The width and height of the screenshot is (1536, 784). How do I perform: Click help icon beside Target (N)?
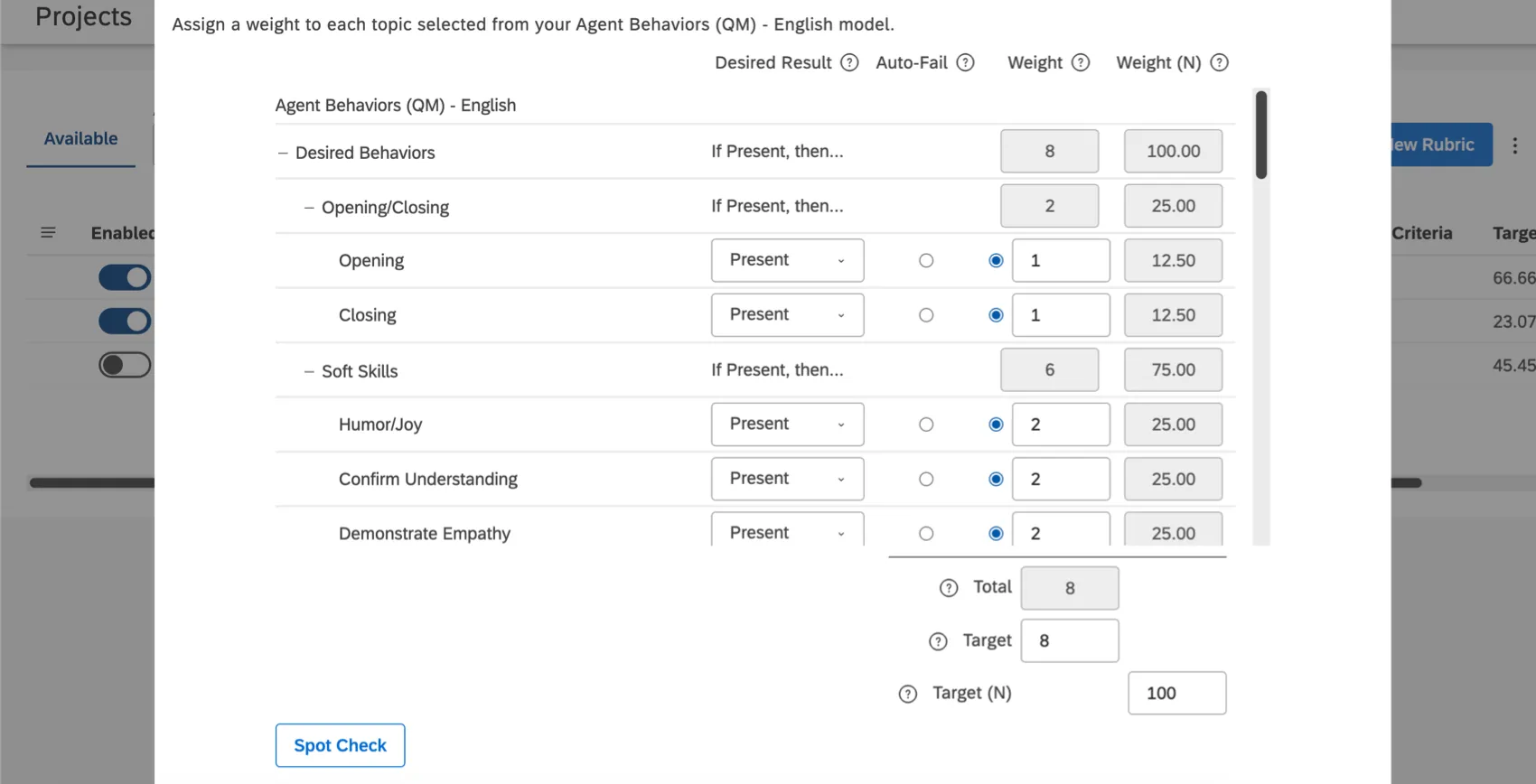(x=907, y=694)
